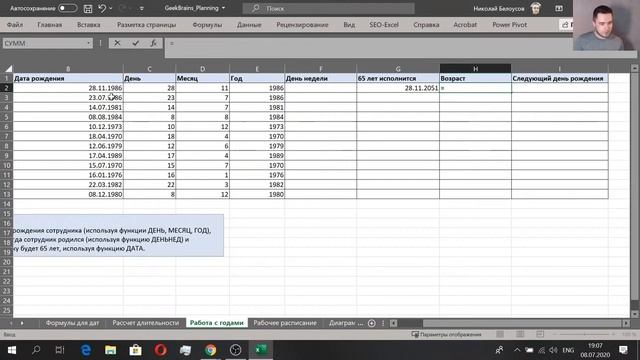Add a new sheet with plus icon

coord(371,323)
